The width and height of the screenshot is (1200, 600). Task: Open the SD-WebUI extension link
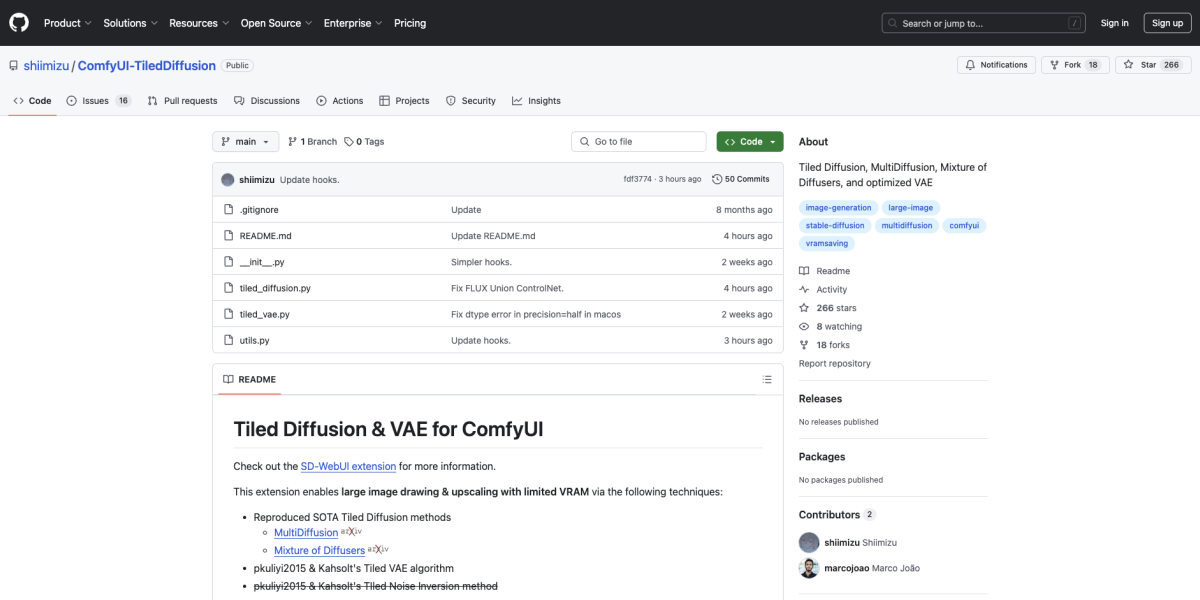[348, 466]
